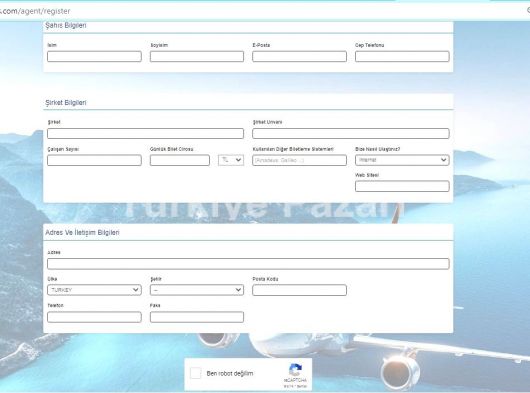Click the reCAPTCHA logo icon

[x=295, y=370]
